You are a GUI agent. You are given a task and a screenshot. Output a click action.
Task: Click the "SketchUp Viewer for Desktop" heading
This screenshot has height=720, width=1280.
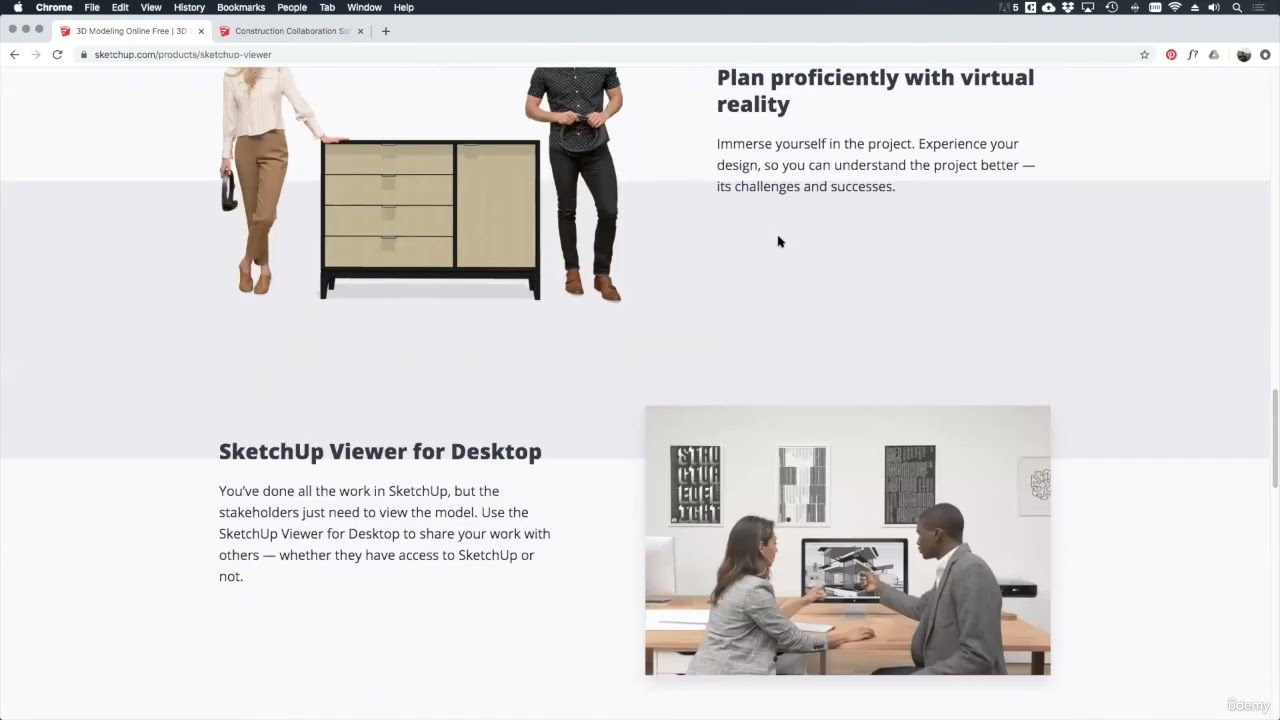(x=380, y=451)
